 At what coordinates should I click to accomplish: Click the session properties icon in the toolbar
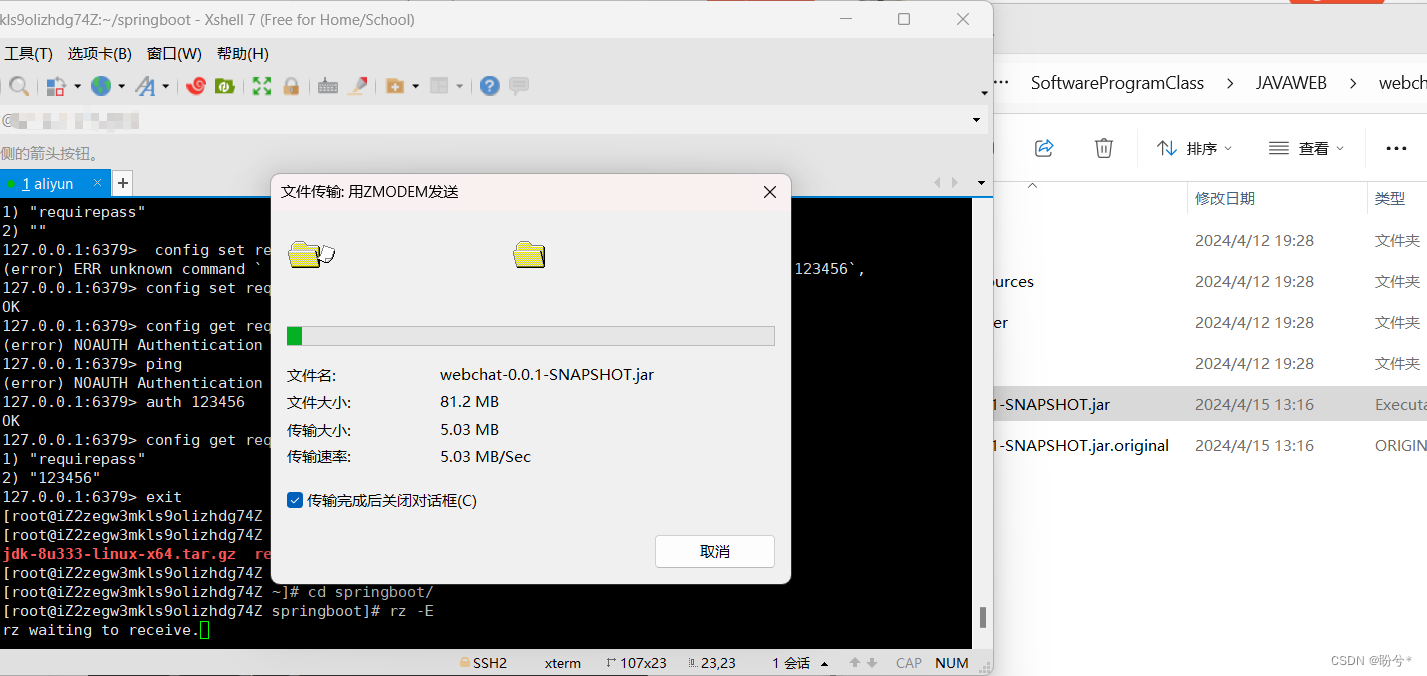pyautogui.click(x=56, y=86)
